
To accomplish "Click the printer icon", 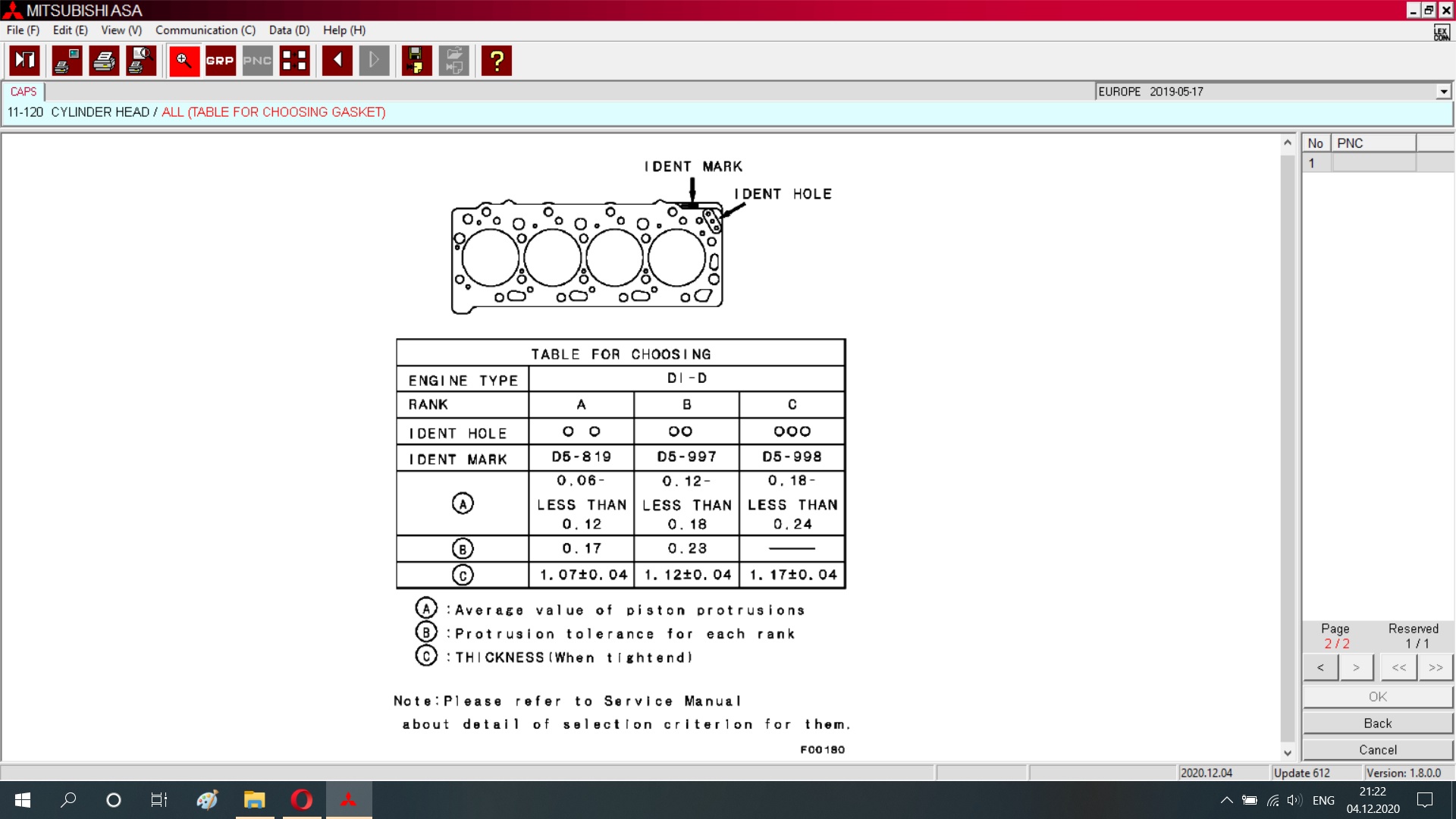I will click(104, 61).
